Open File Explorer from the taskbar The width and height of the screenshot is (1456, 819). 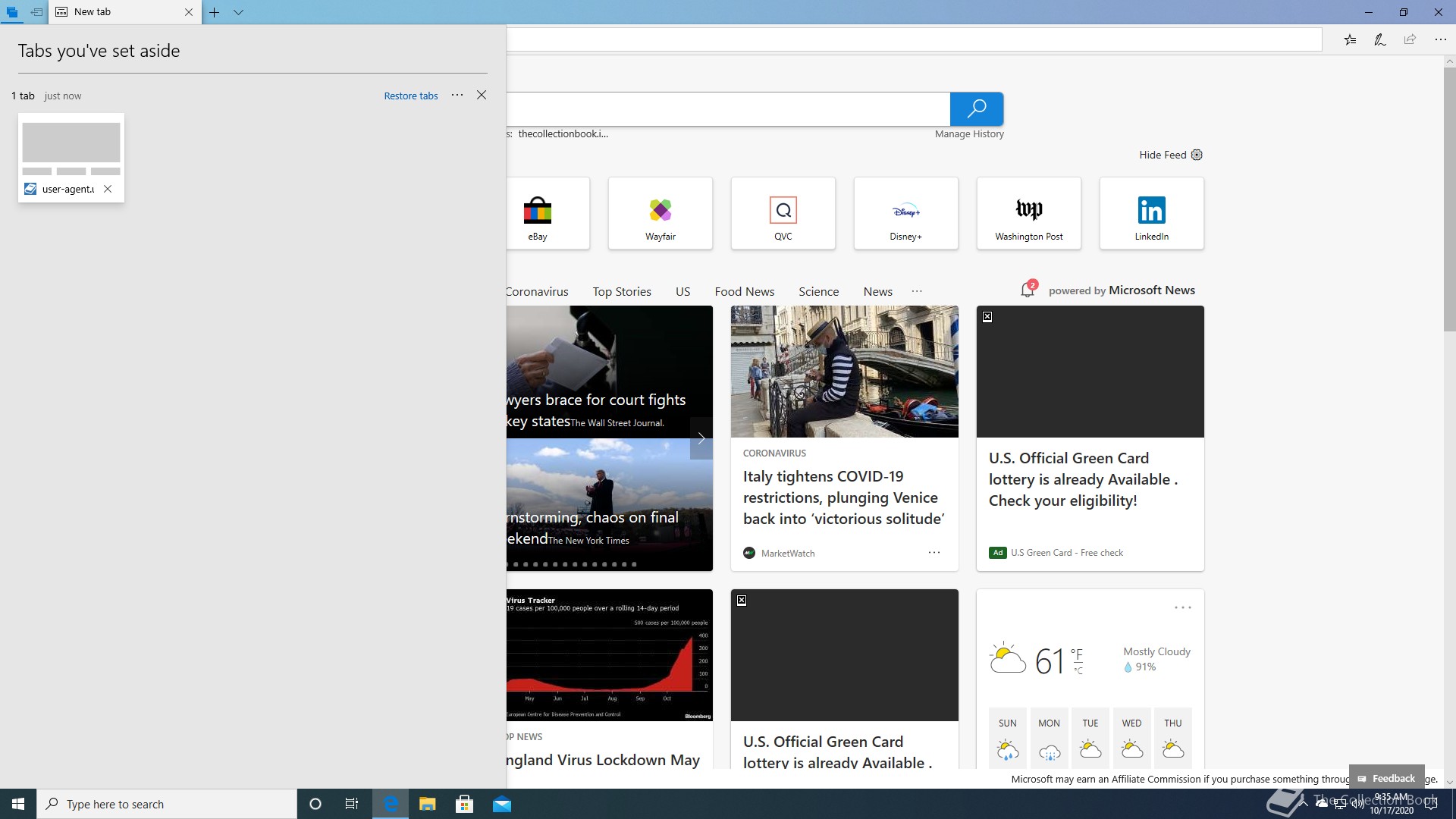click(428, 804)
